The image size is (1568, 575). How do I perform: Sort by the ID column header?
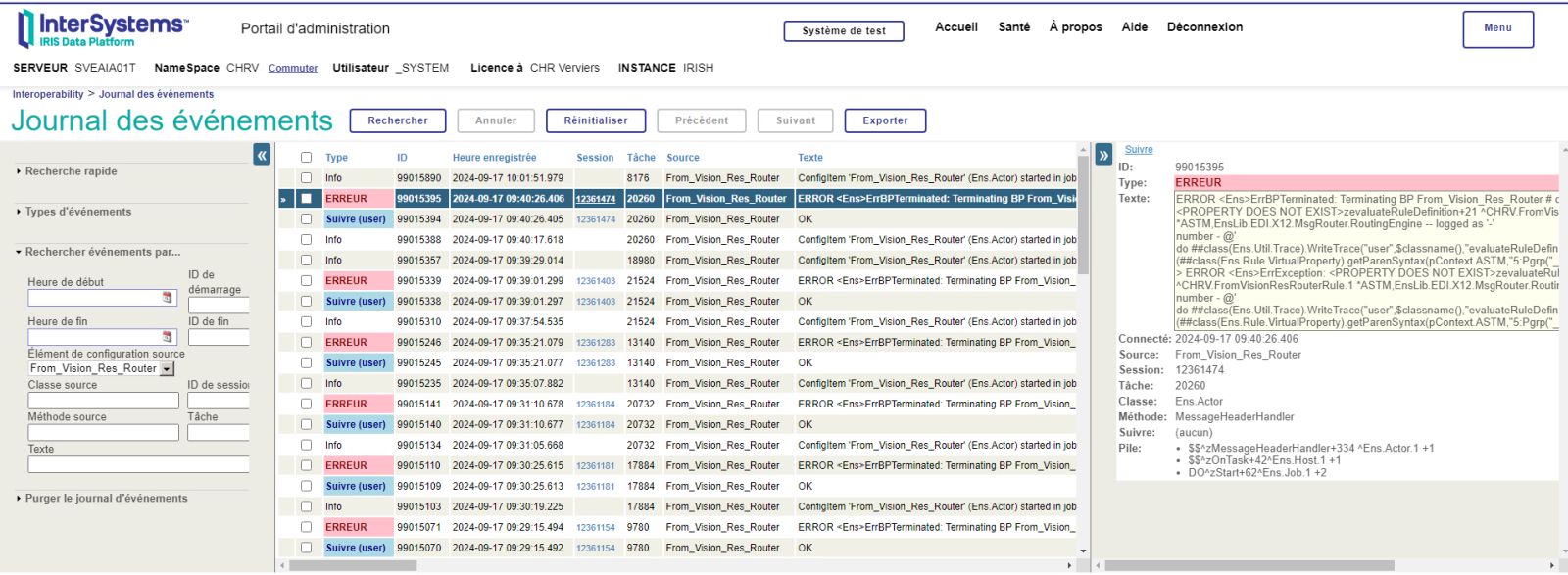tap(402, 158)
